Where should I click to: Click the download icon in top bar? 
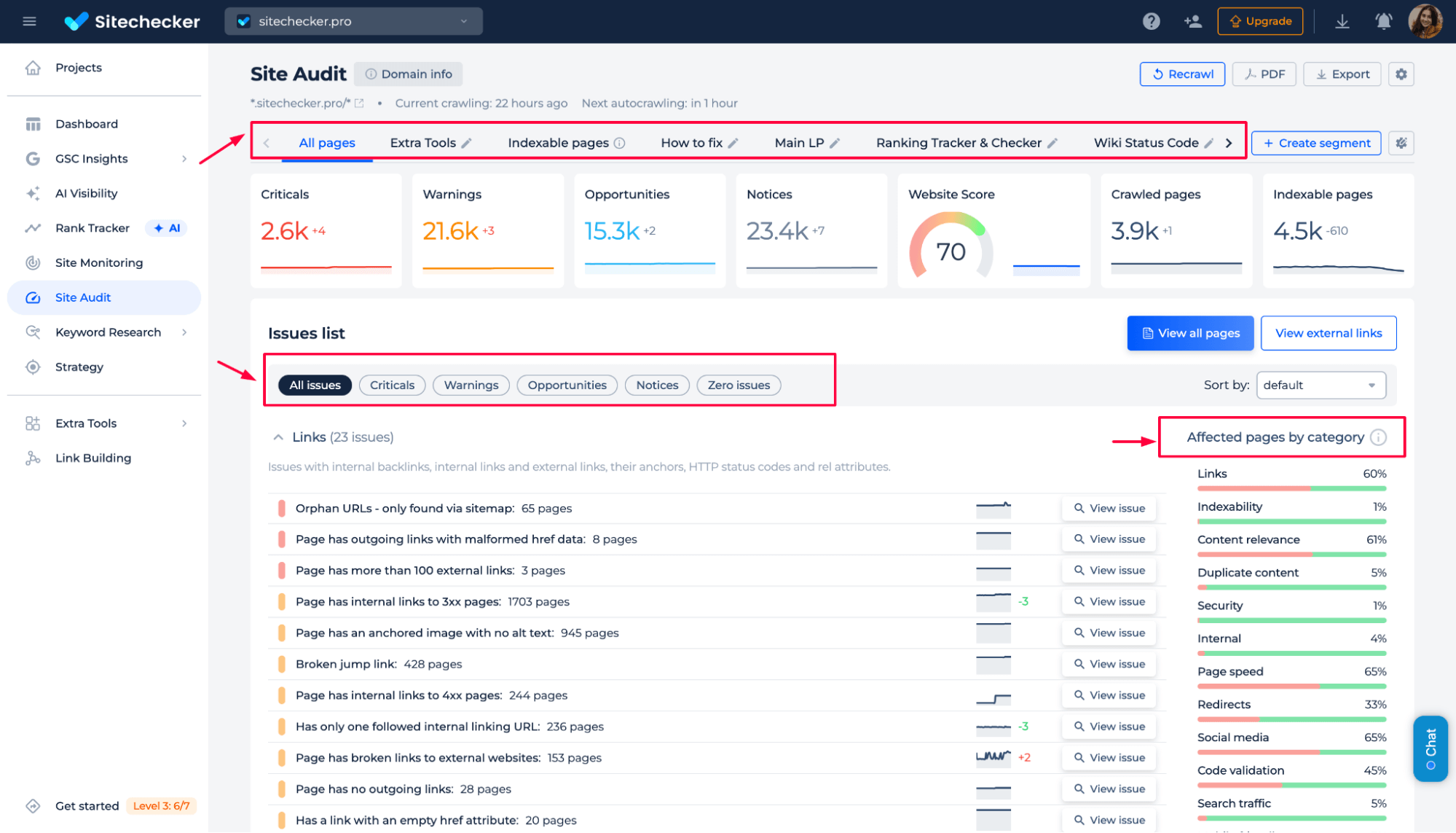[1342, 21]
